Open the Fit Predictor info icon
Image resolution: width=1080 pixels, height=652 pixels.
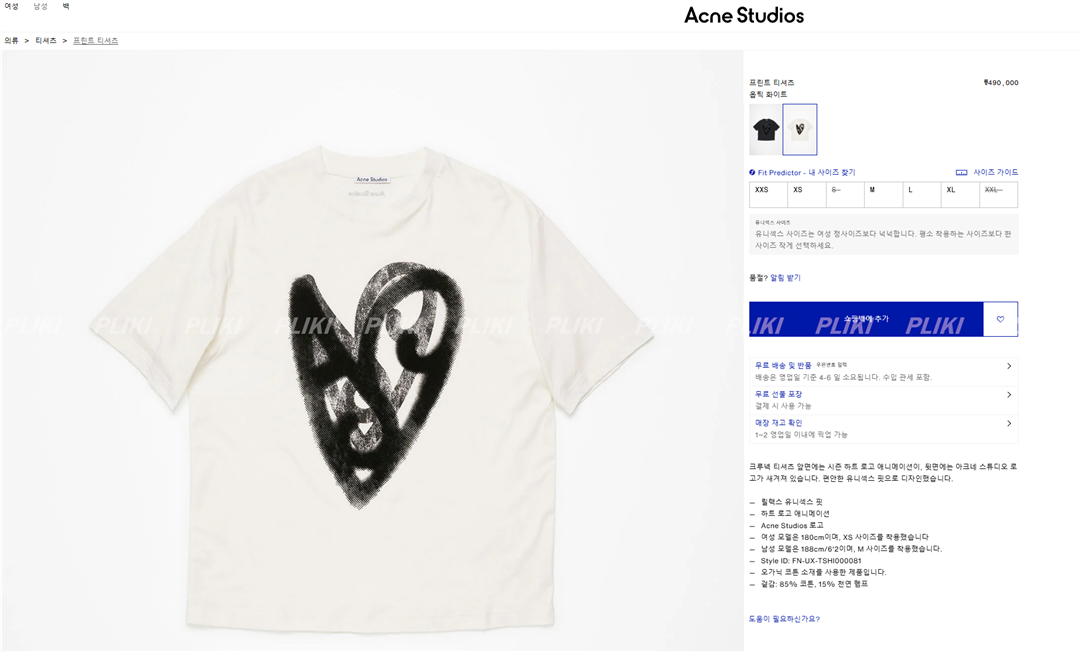click(752, 172)
